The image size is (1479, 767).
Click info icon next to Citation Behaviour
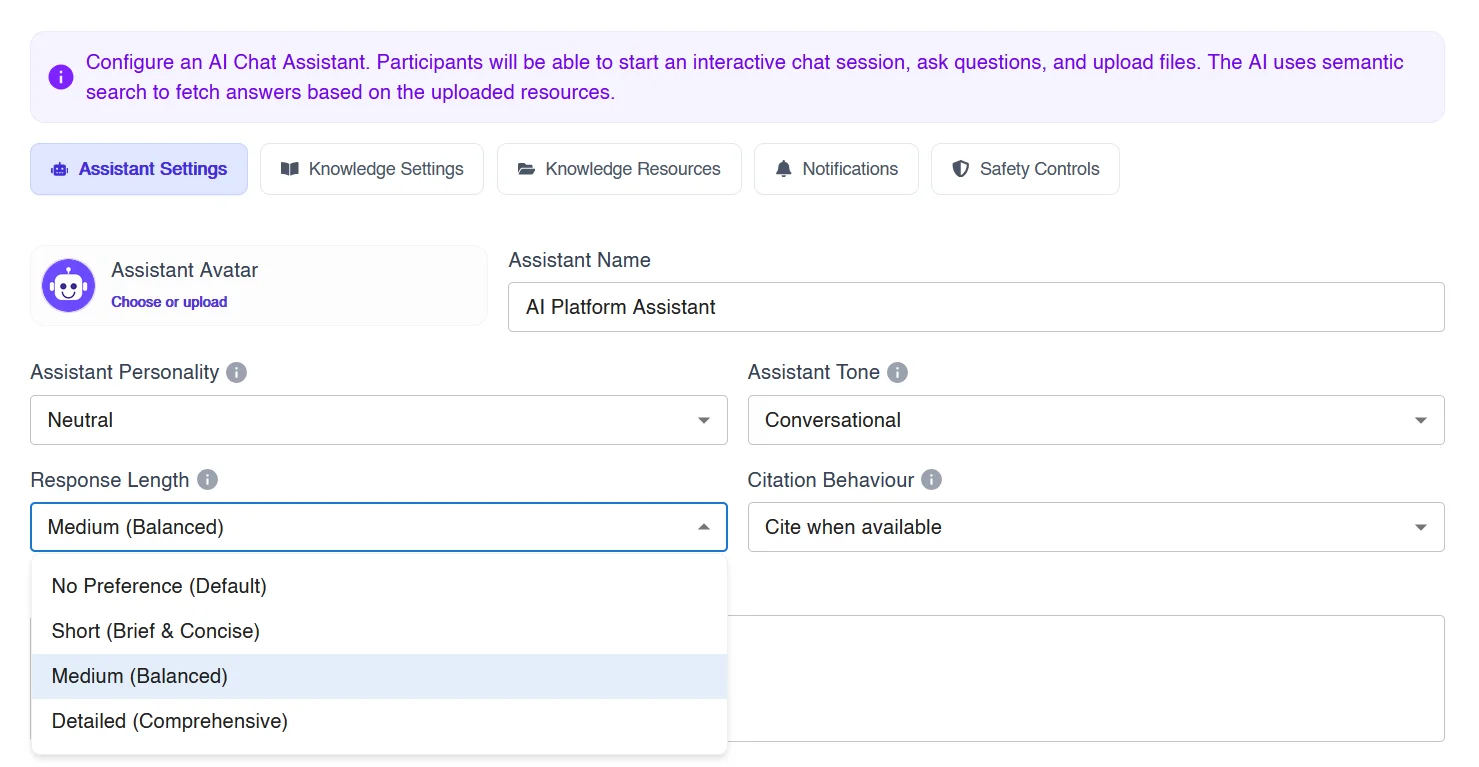click(931, 480)
